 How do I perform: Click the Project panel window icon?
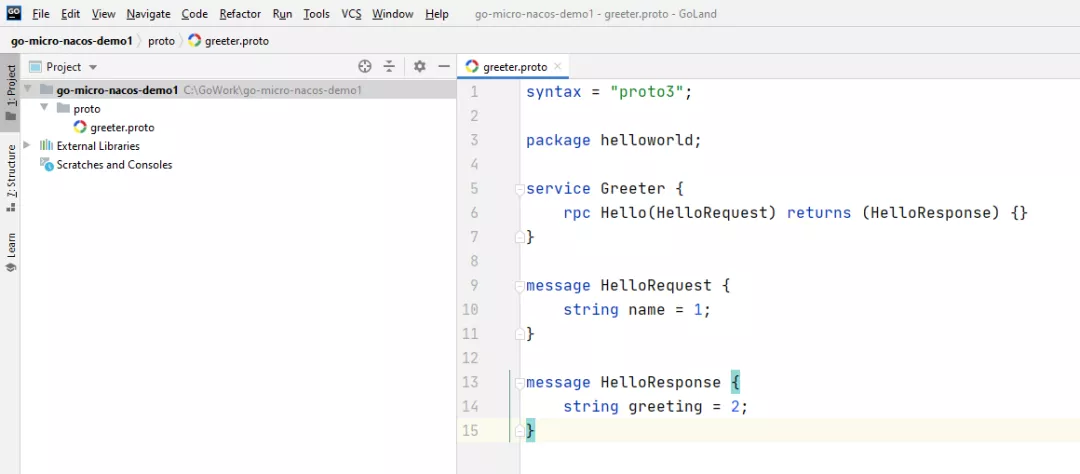[x=35, y=67]
